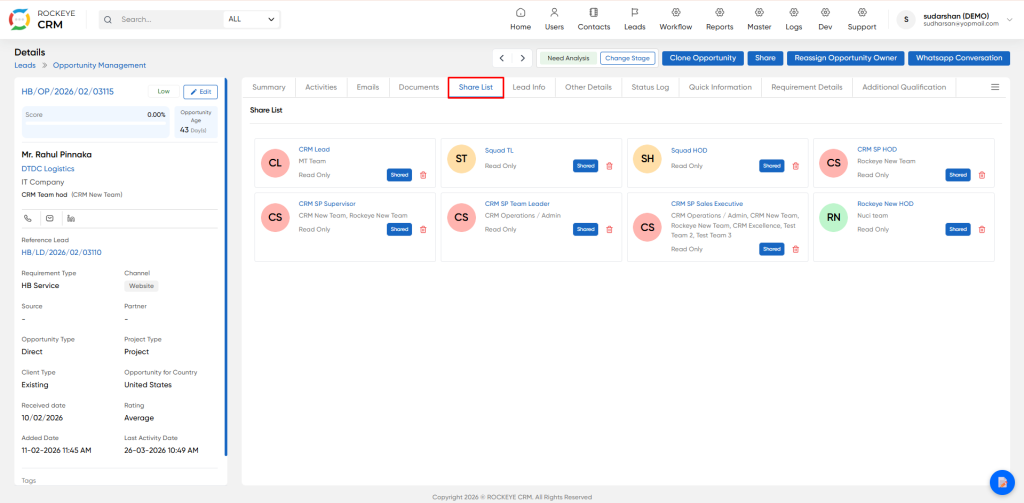
Task: Switch to the Summary tab
Action: [268, 87]
